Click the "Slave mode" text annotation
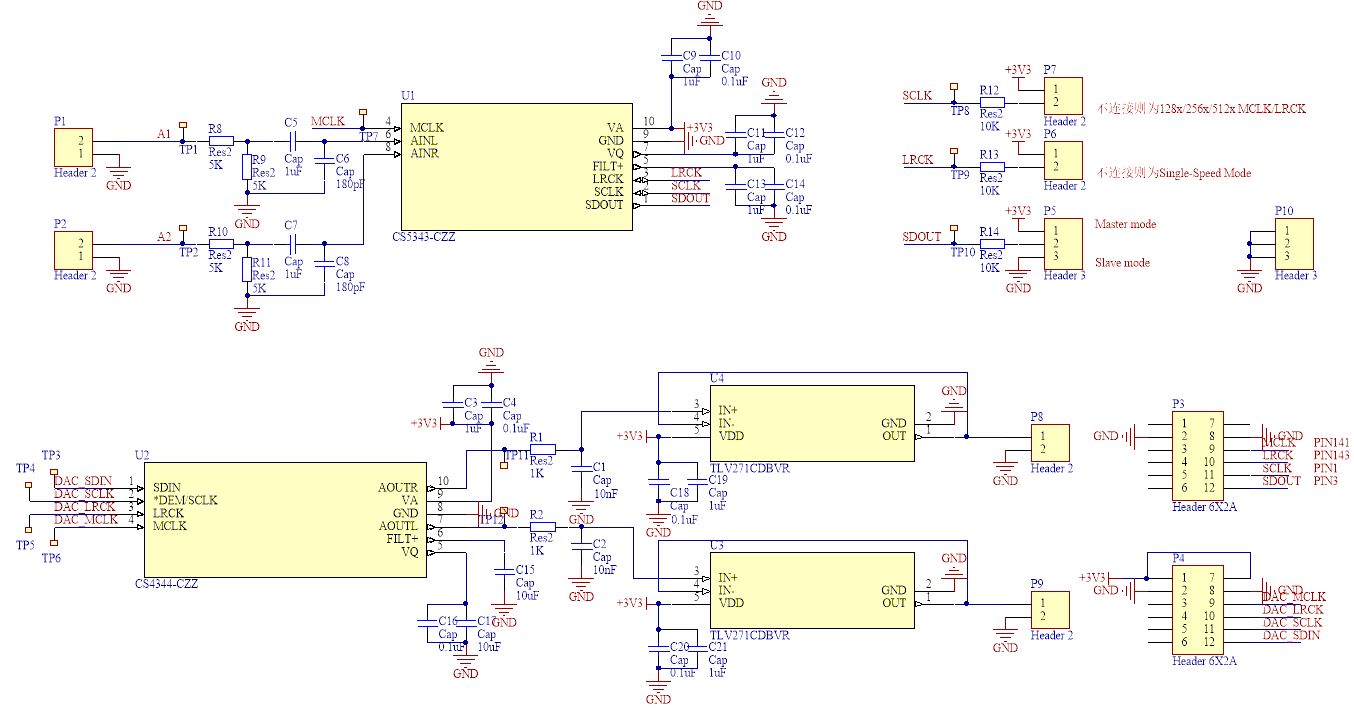The height and width of the screenshot is (716, 1354). (1122, 263)
